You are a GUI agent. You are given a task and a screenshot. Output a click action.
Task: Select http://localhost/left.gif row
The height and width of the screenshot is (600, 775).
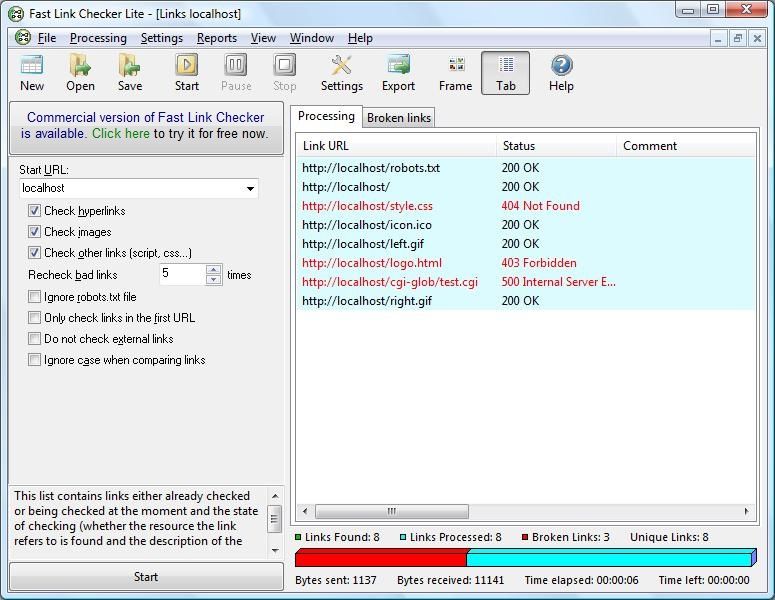click(x=526, y=244)
